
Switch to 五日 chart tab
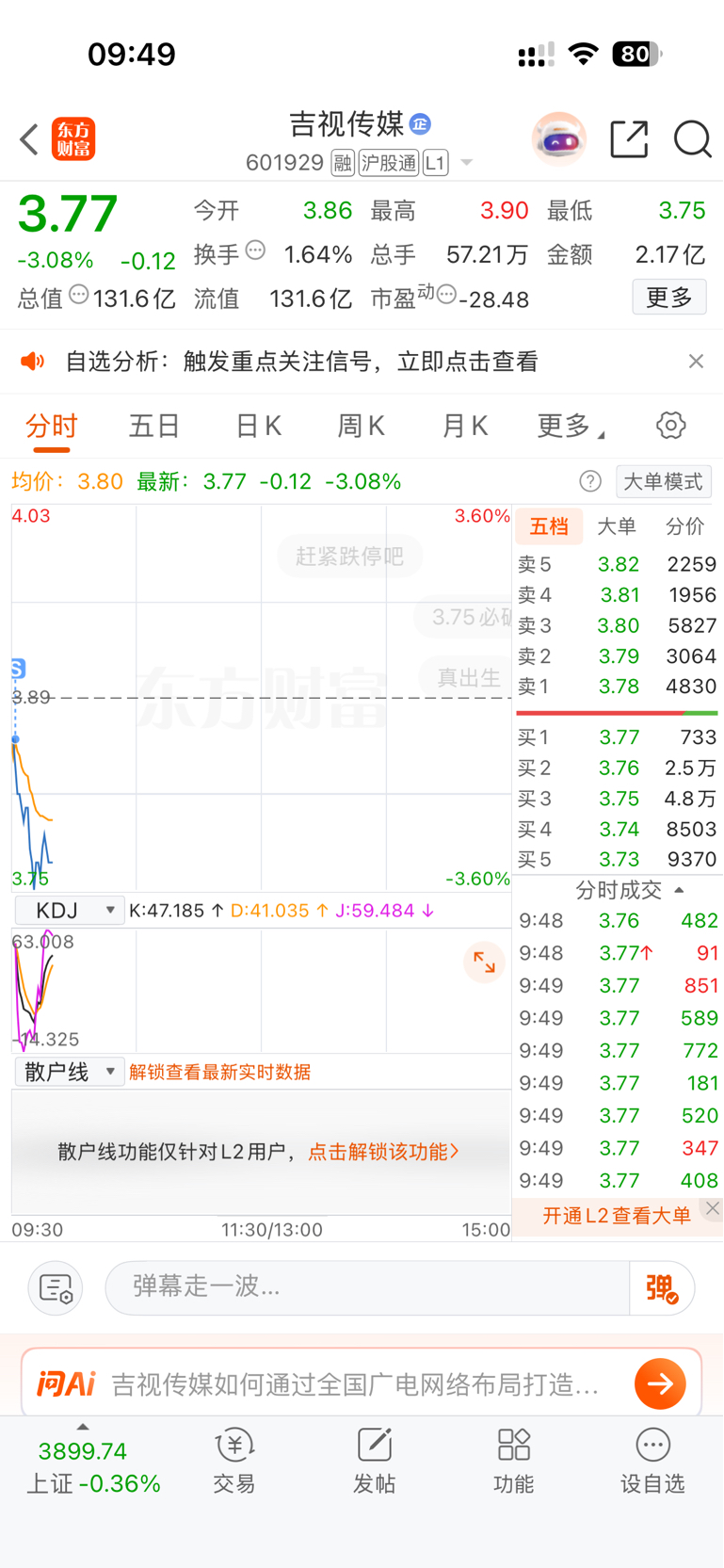click(154, 427)
